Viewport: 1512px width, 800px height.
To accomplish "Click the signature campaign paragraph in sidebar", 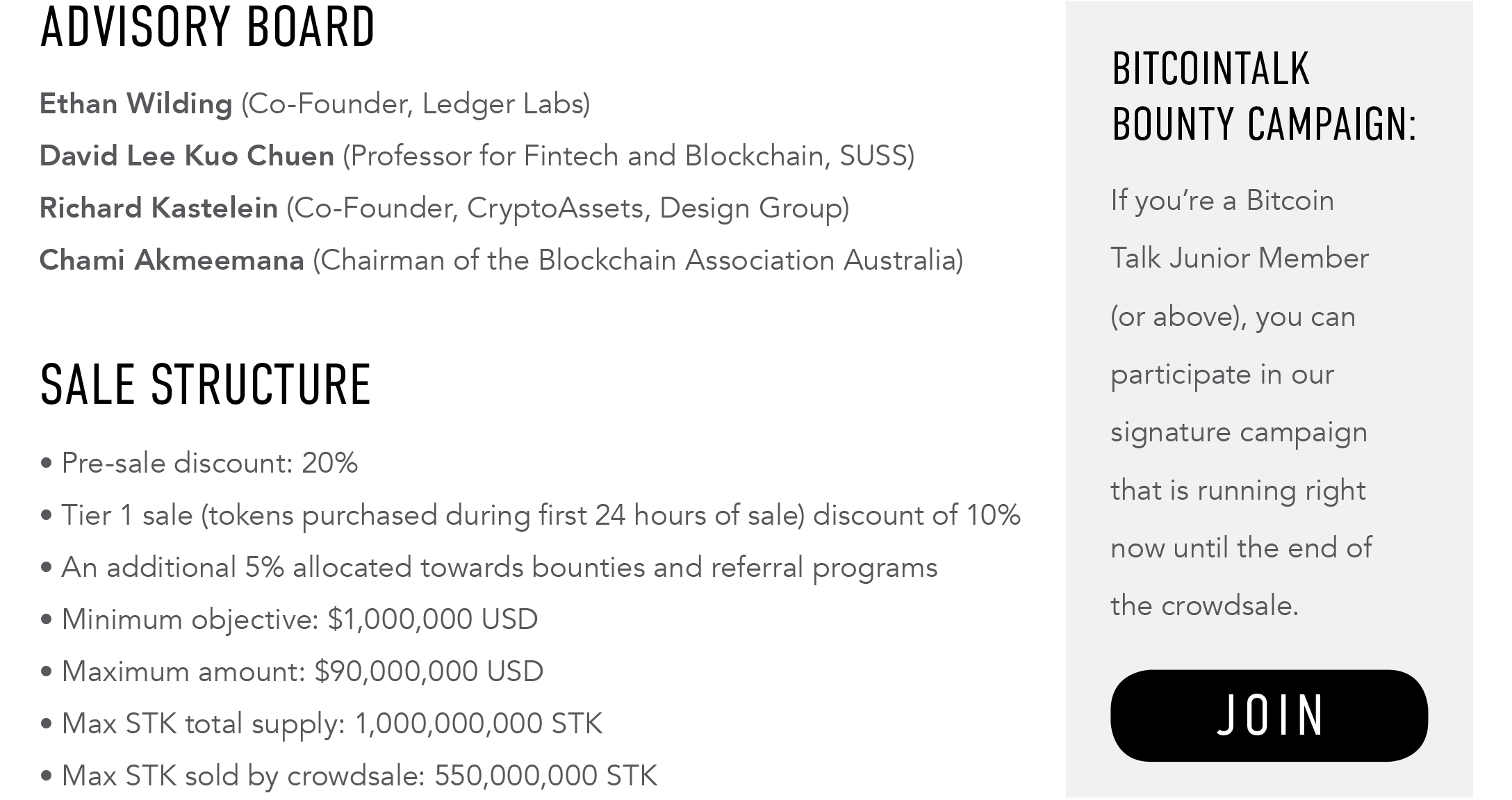I will (x=1241, y=403).
